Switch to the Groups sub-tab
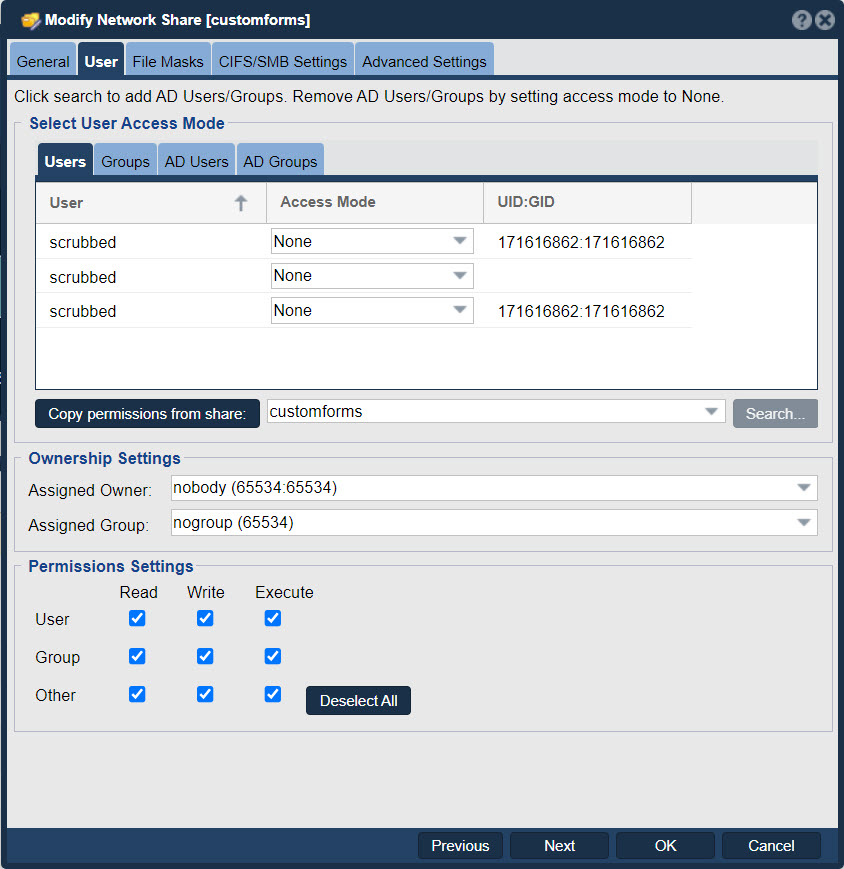This screenshot has width=844, height=869. [x=125, y=161]
